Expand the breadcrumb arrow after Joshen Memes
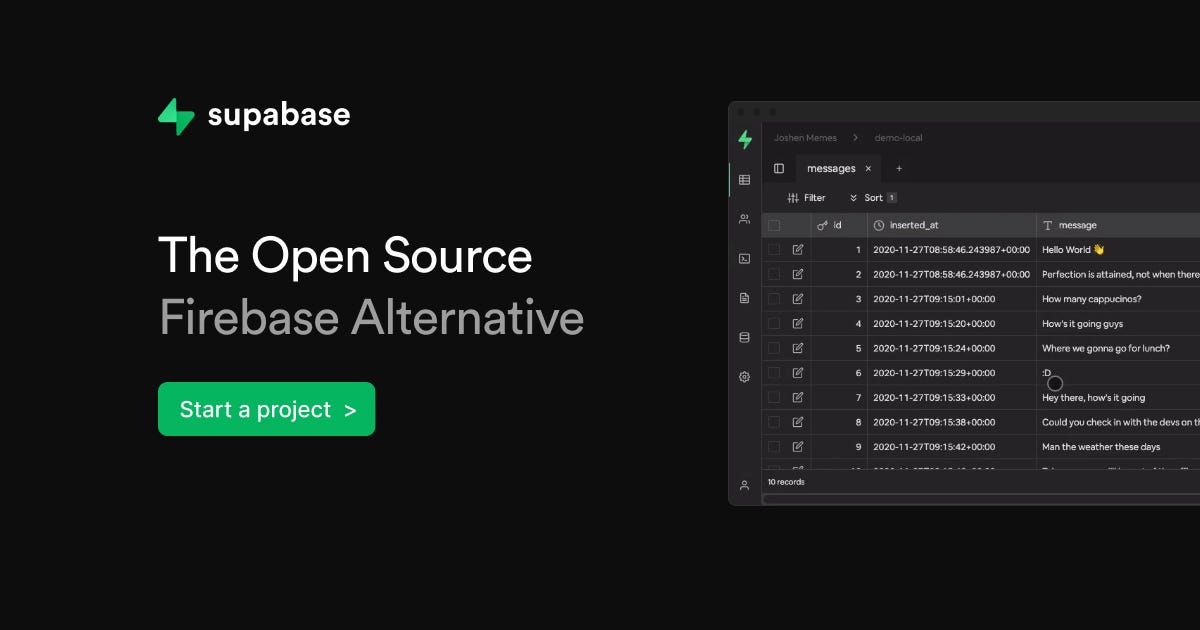Screen dimensions: 1200x630 coord(855,137)
